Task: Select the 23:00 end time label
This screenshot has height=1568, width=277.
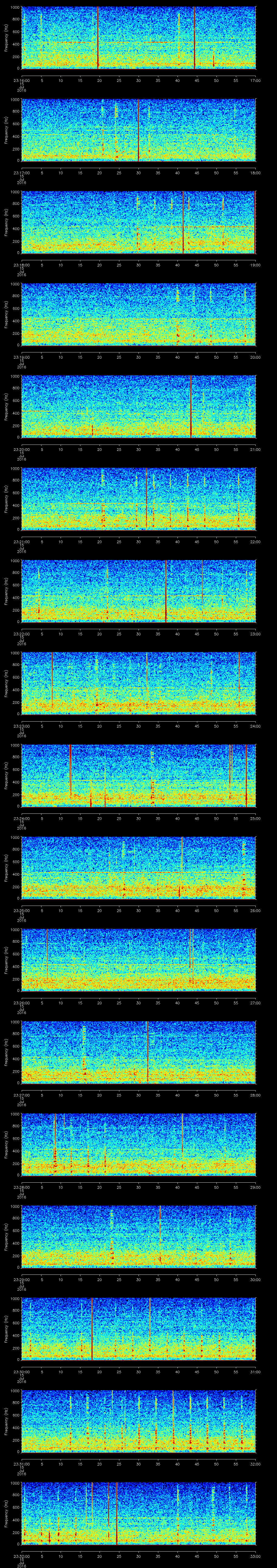Action: click(x=255, y=634)
